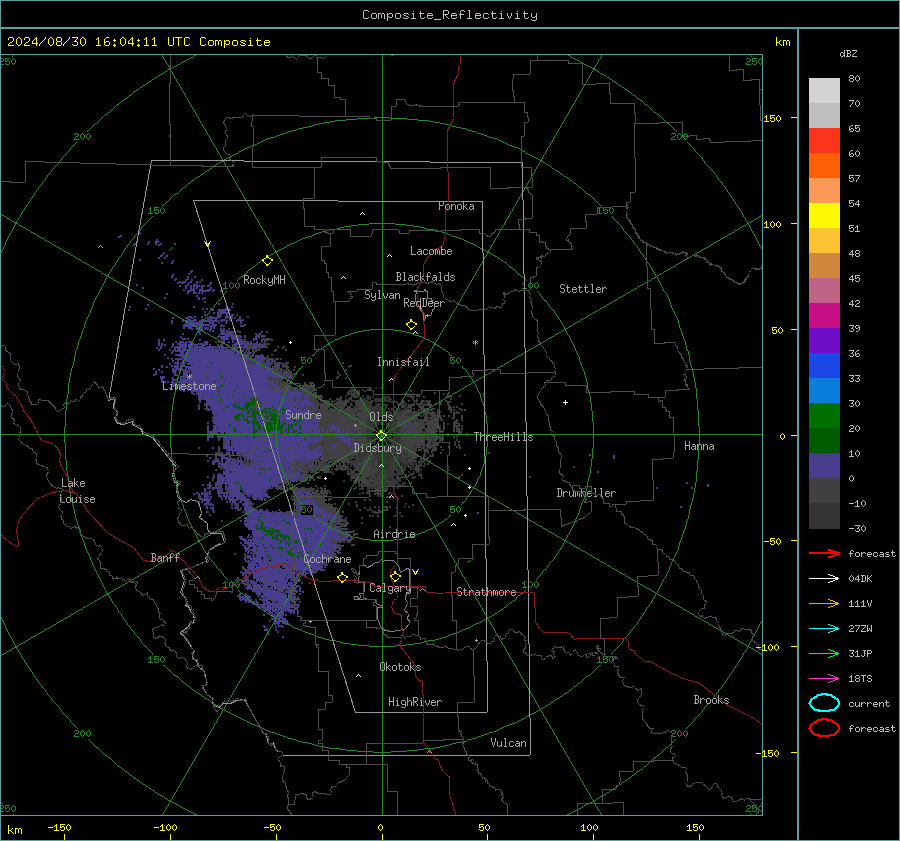
Task: Click the Airdrie city label
Action: point(394,534)
